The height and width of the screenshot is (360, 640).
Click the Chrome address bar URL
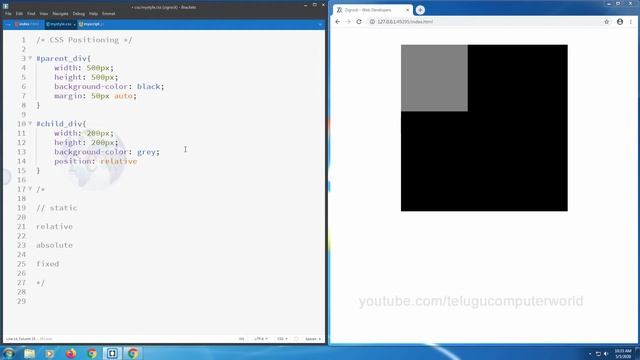(405, 22)
